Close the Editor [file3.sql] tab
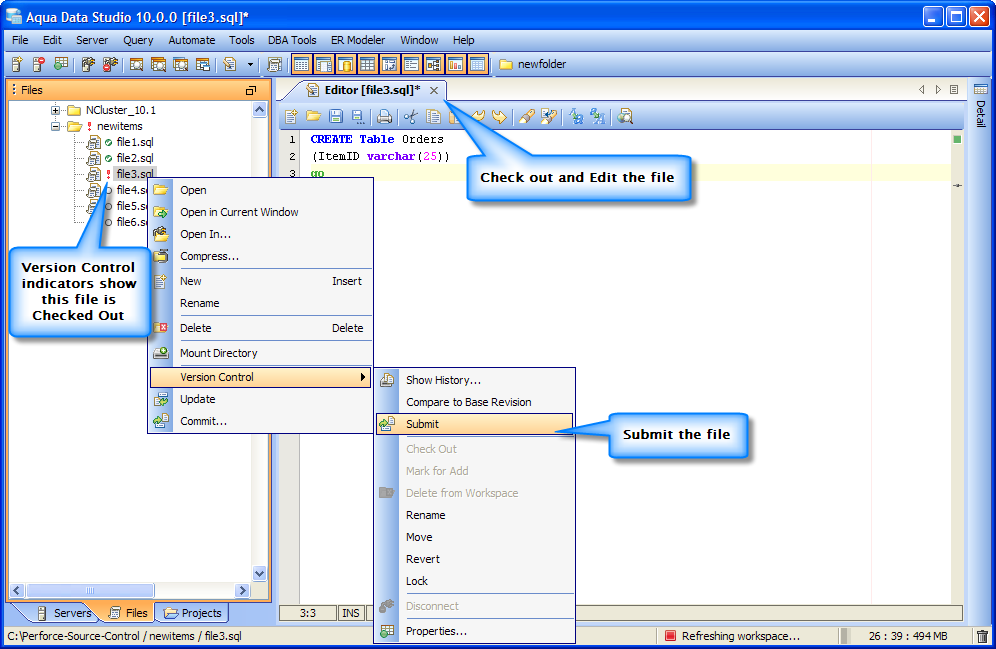 [434, 90]
